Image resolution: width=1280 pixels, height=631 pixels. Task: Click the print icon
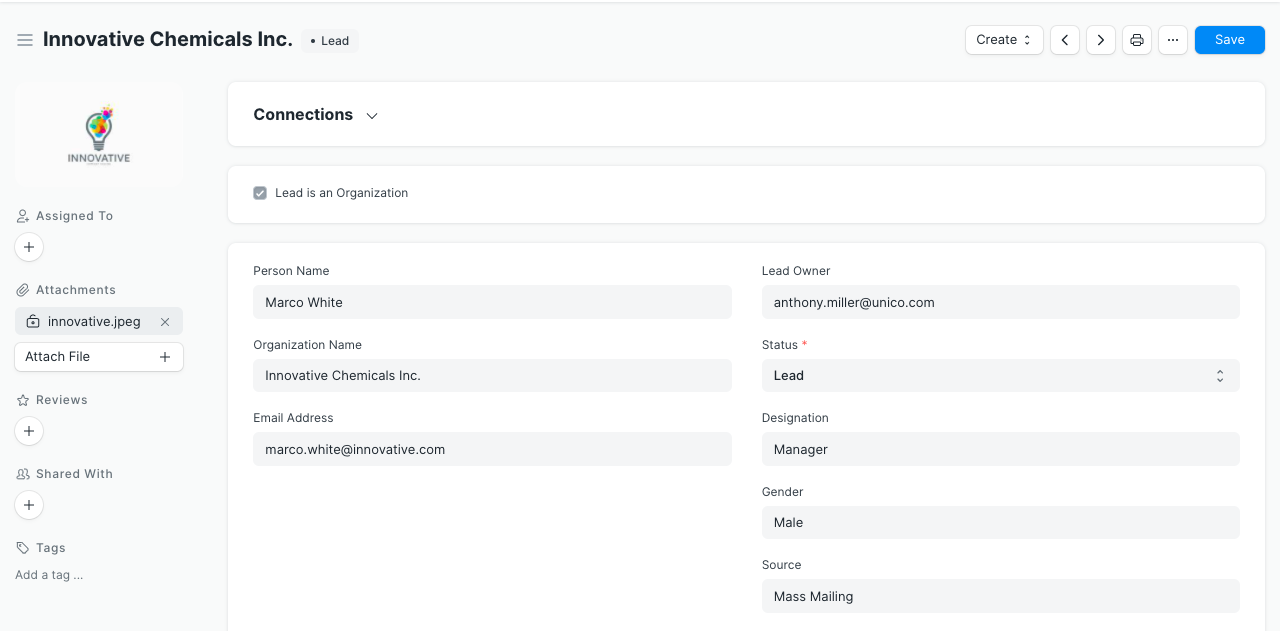coord(1136,40)
